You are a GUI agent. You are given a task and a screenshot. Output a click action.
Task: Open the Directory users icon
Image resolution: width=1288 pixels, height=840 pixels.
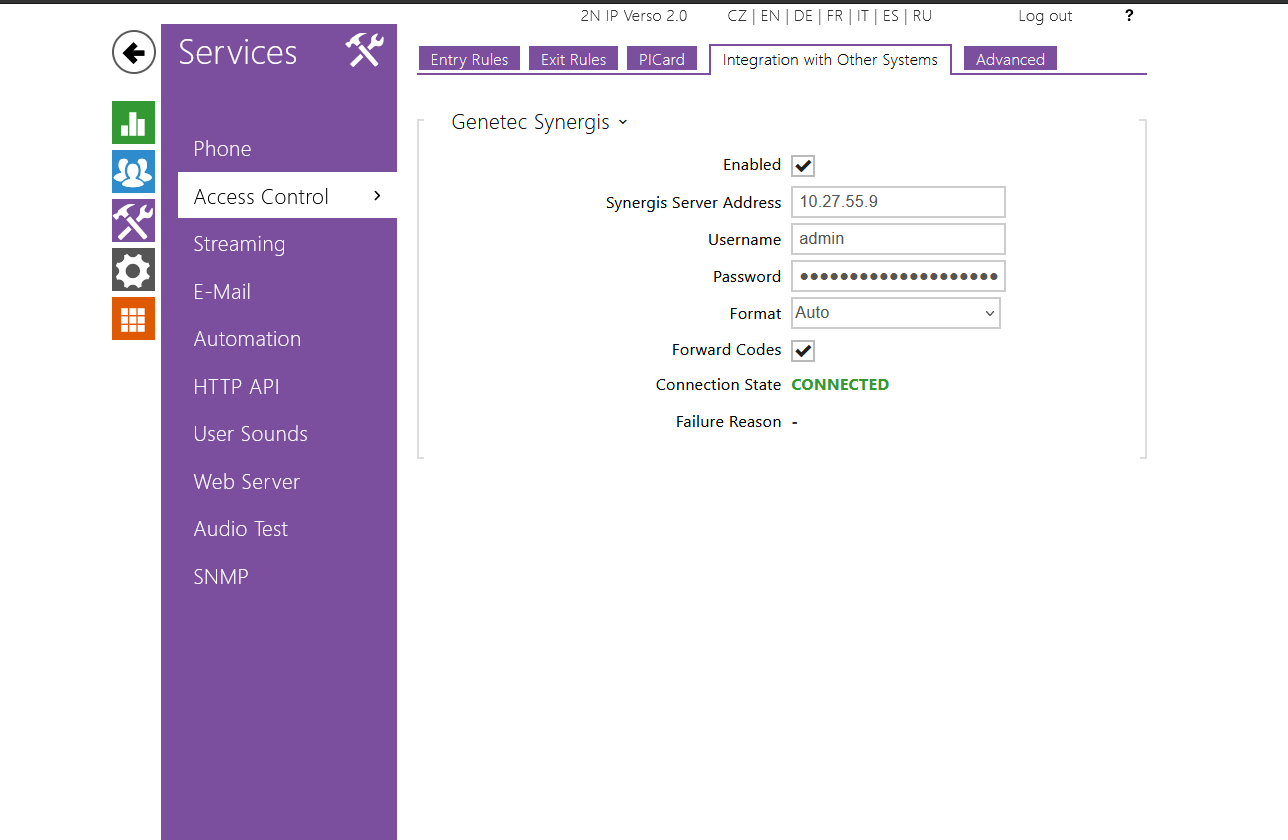[x=133, y=172]
